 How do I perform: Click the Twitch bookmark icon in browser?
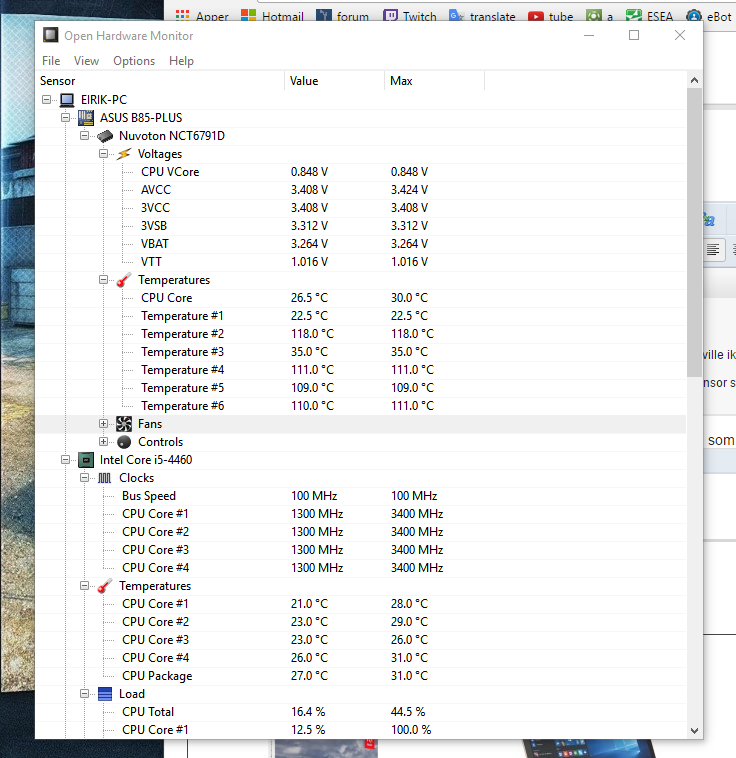390,16
